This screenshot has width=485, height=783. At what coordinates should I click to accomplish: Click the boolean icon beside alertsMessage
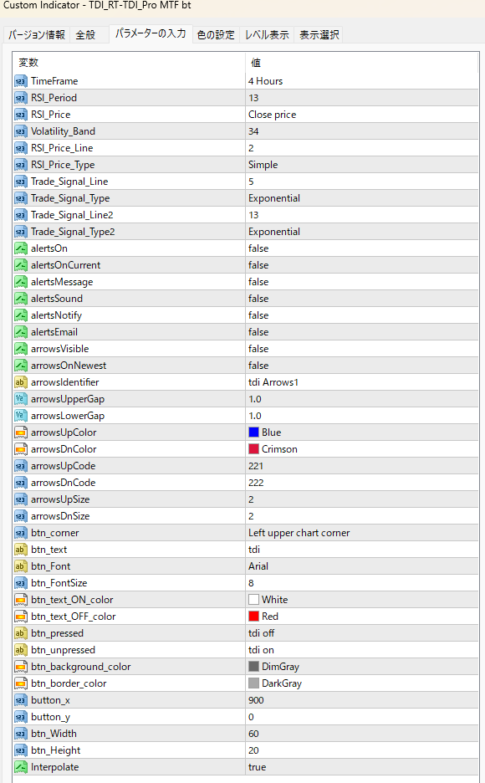[x=20, y=282]
